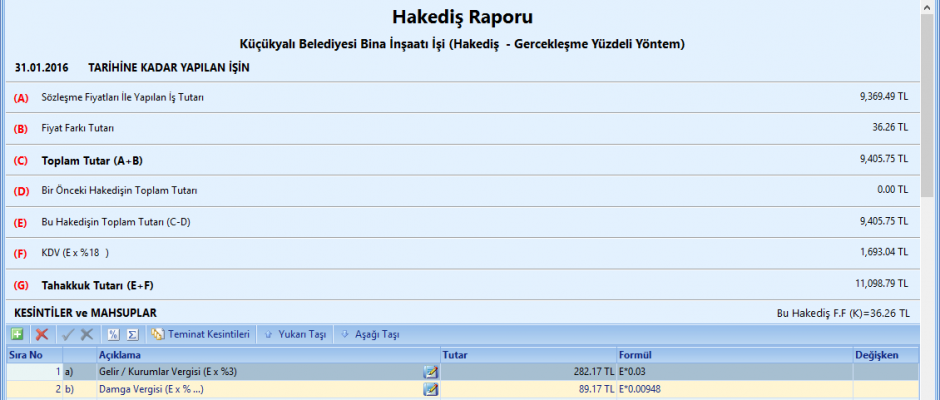Click the sigma sum toolbar icon
940x400 pixels.
coord(131,335)
